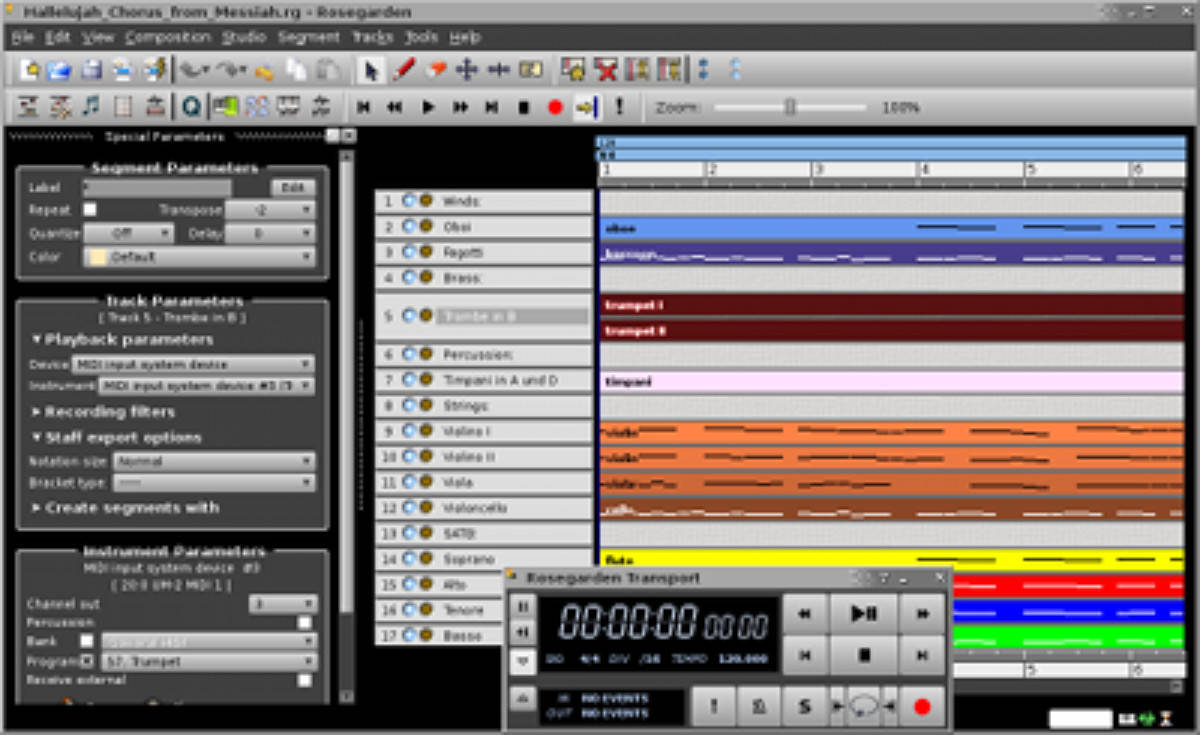Toggle the Program checkbox

[x=87, y=661]
